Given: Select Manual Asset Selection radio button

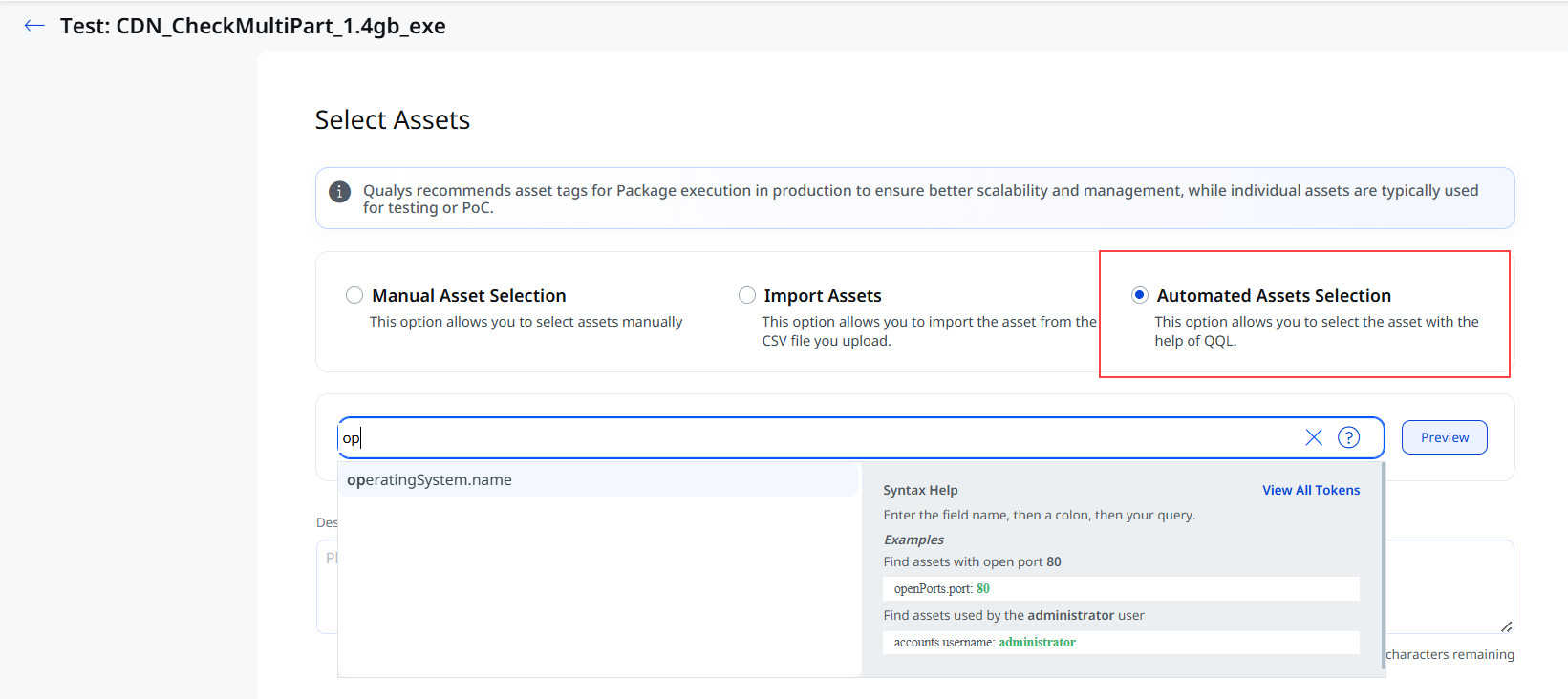Looking at the screenshot, I should coord(354,295).
